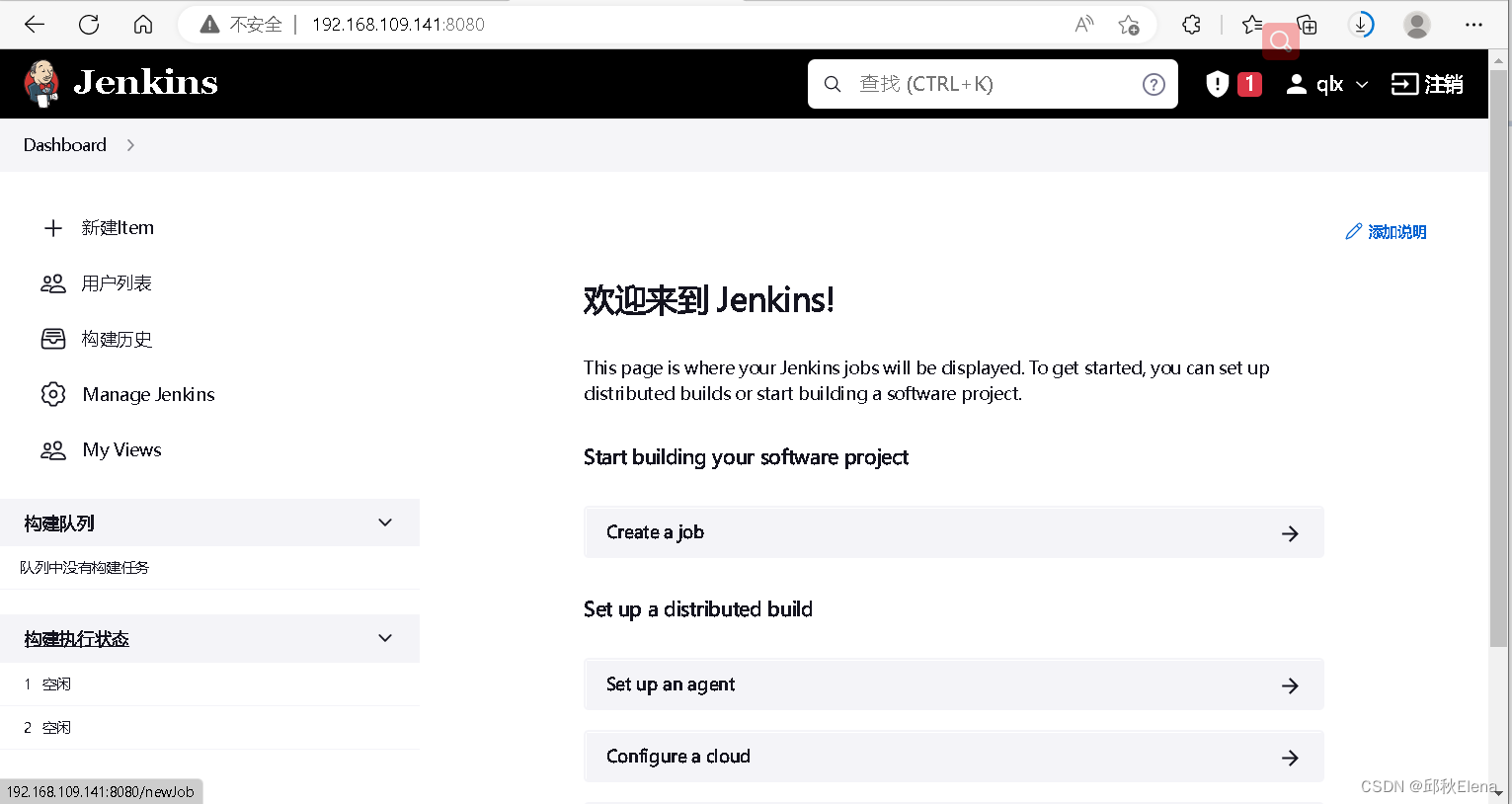Click the Start building your software project heading
The width and height of the screenshot is (1512, 804).
(746, 457)
